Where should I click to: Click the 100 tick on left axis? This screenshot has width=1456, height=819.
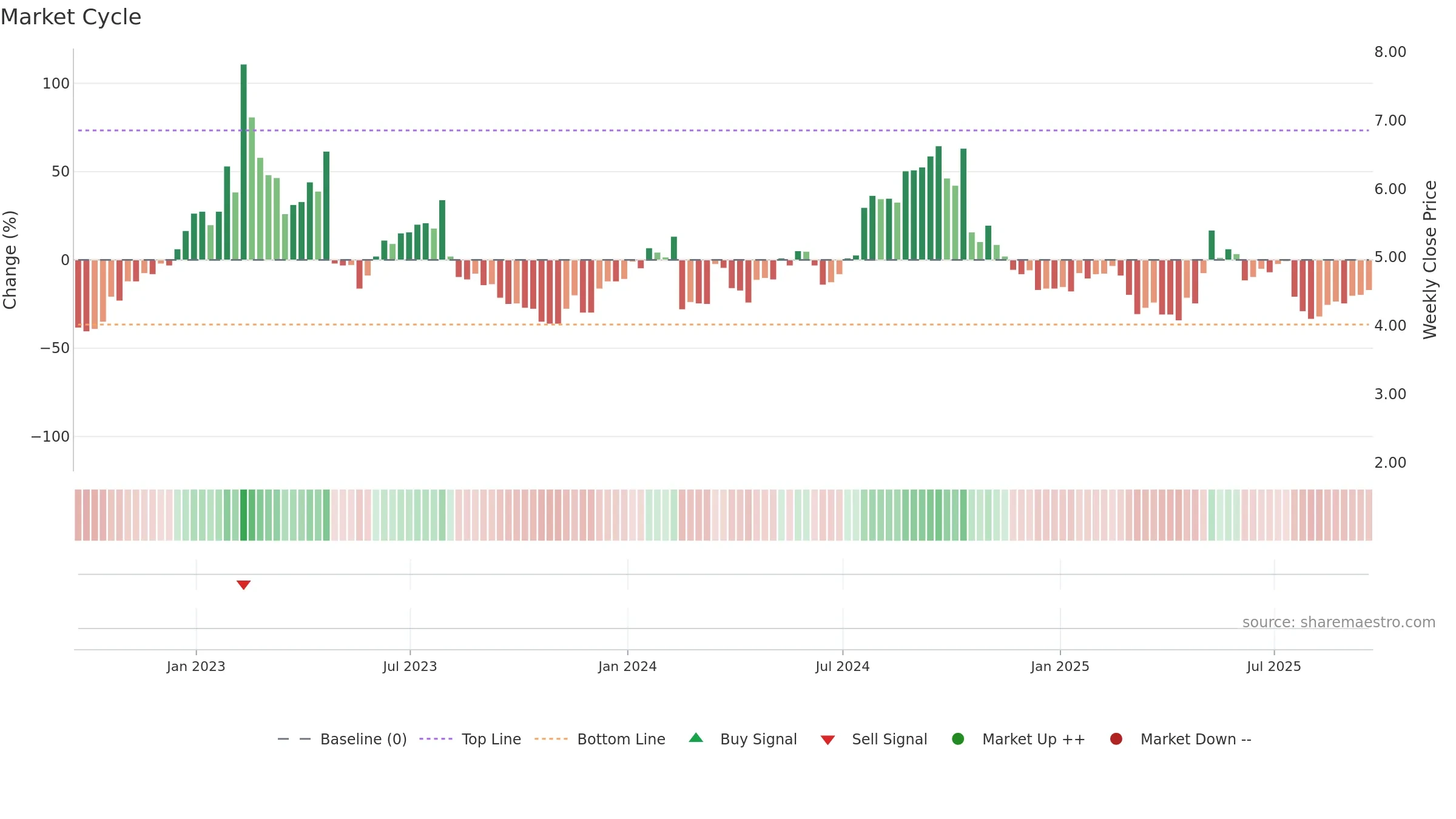click(x=56, y=84)
